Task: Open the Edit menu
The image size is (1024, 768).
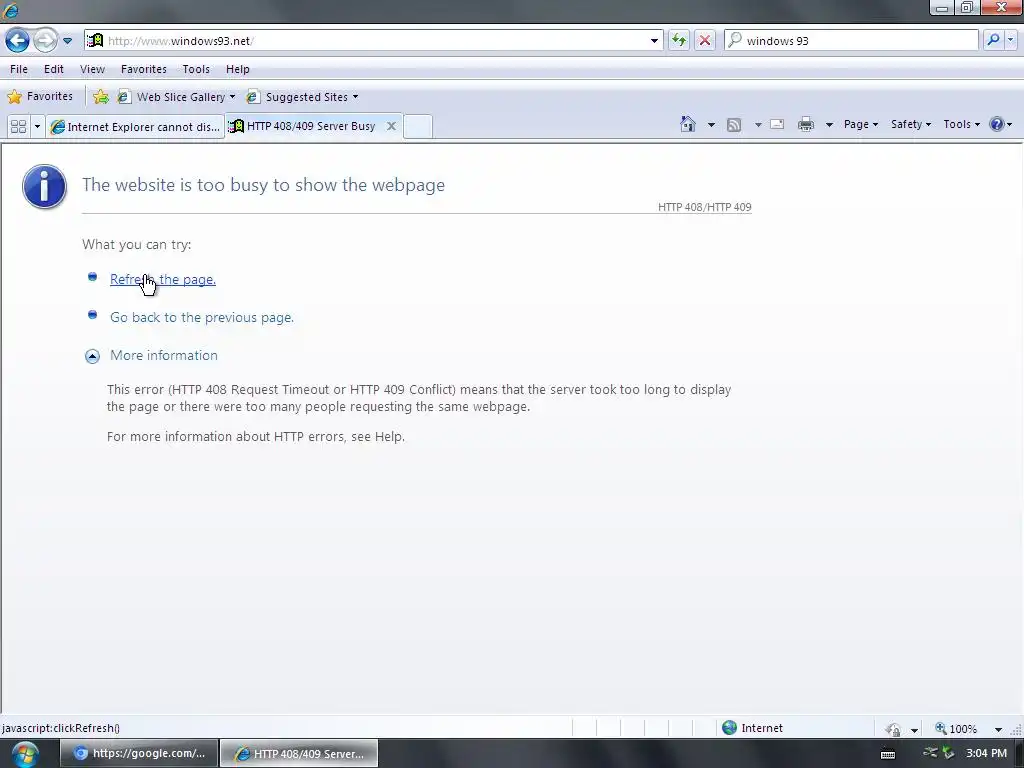Action: (54, 69)
